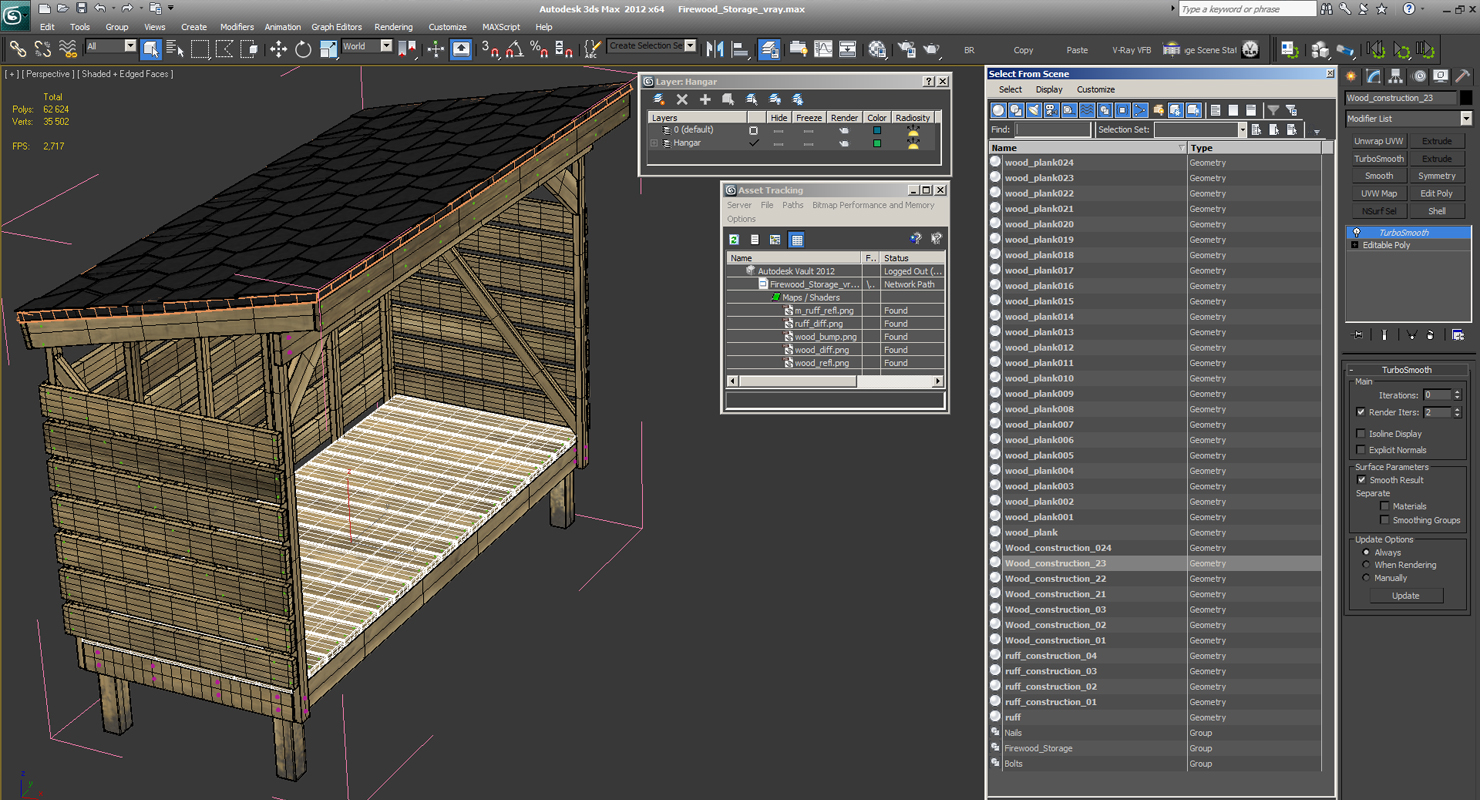Viewport: 1480px width, 800px height.
Task: Click the Find field in Select From Scene
Action: click(1053, 130)
